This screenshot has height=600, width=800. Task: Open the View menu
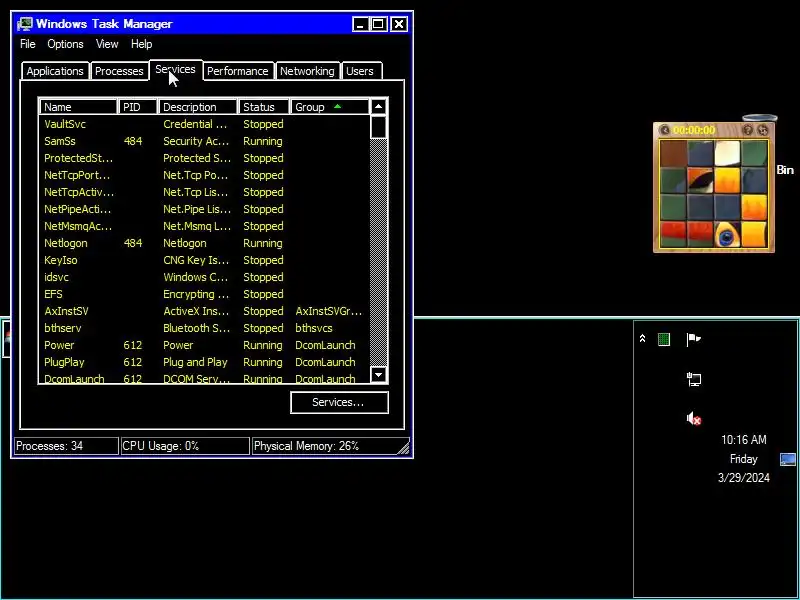point(107,44)
